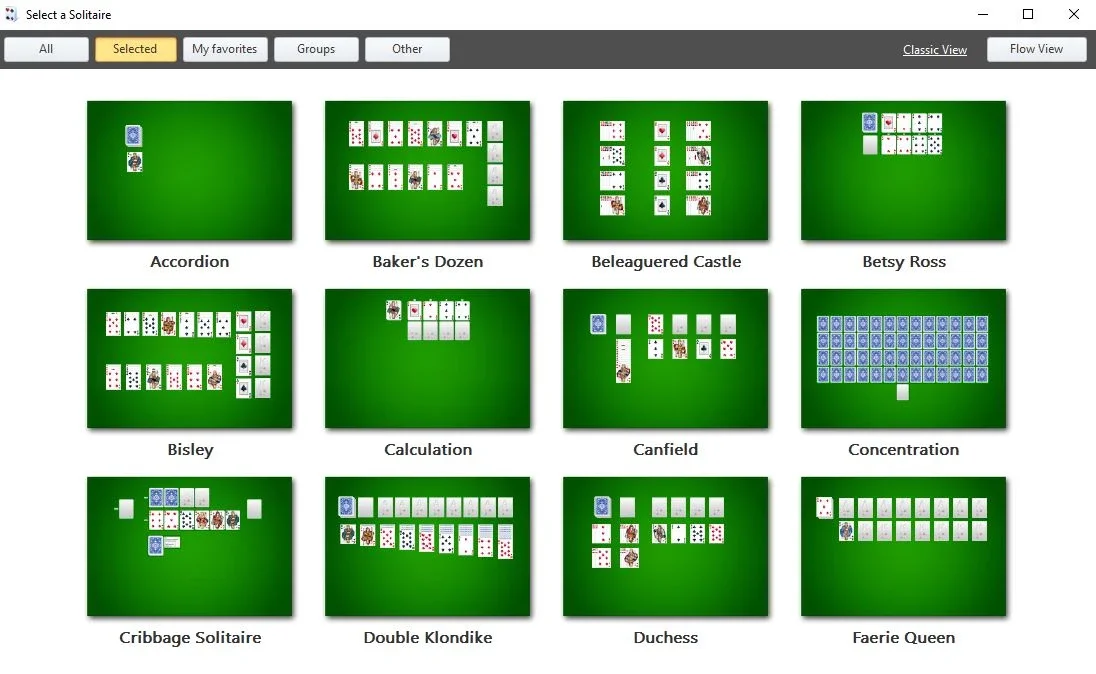Click the Beleaguered Castle label
This screenshot has width=1096, height=674.
coord(666,261)
